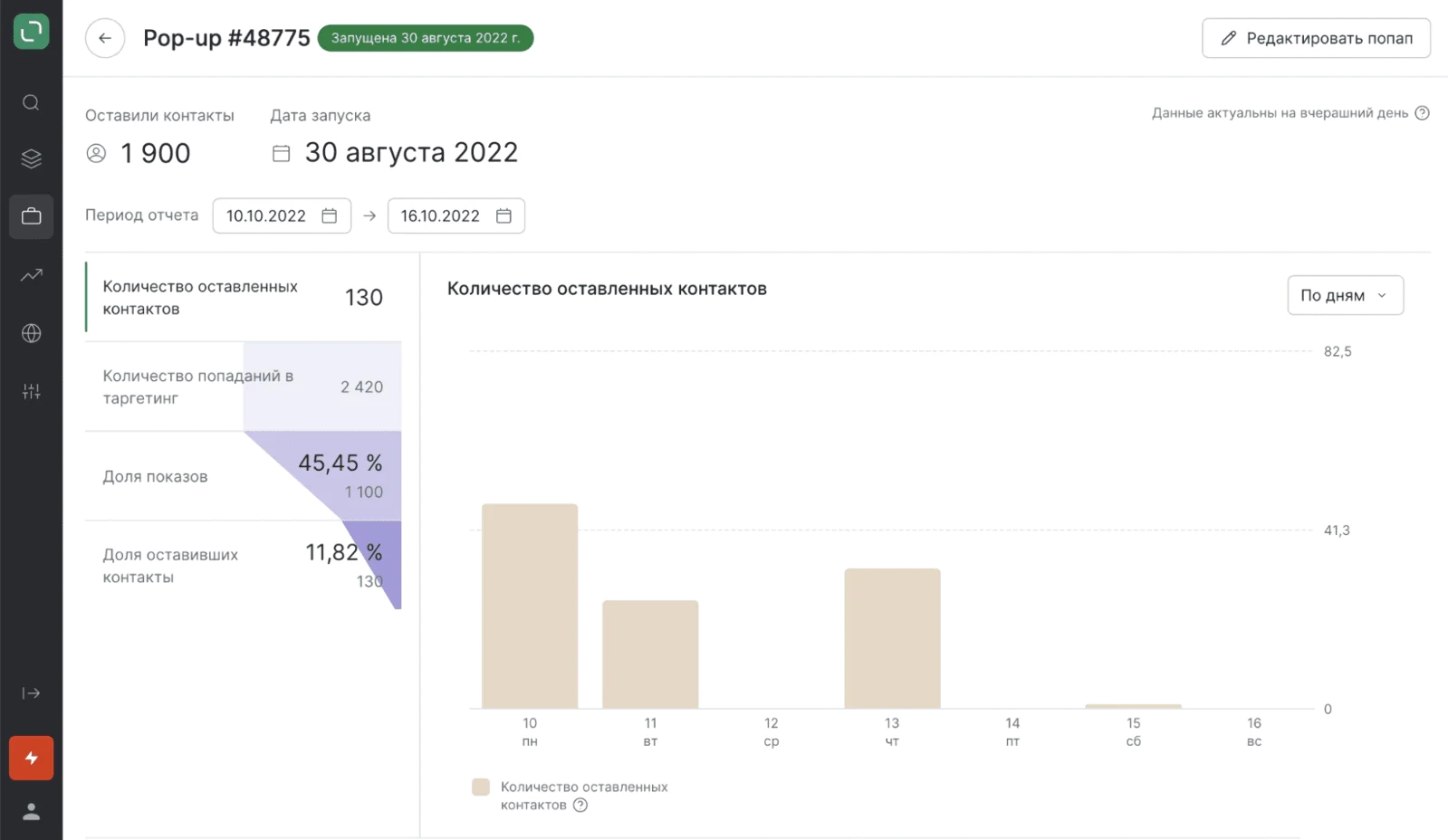Click the help icon in chart legend

(580, 806)
